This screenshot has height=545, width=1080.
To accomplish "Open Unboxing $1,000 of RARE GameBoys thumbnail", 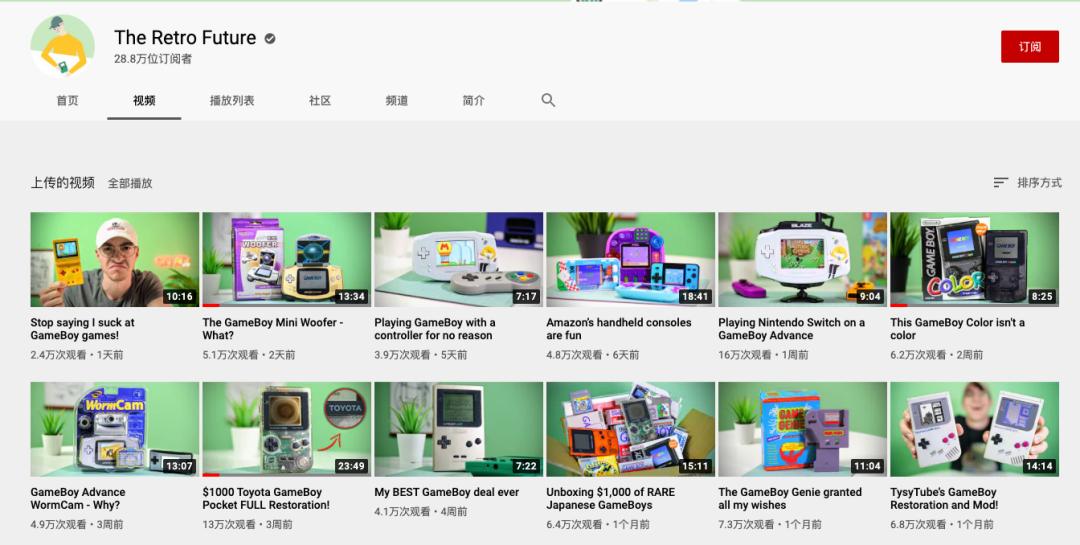I will coord(630,429).
